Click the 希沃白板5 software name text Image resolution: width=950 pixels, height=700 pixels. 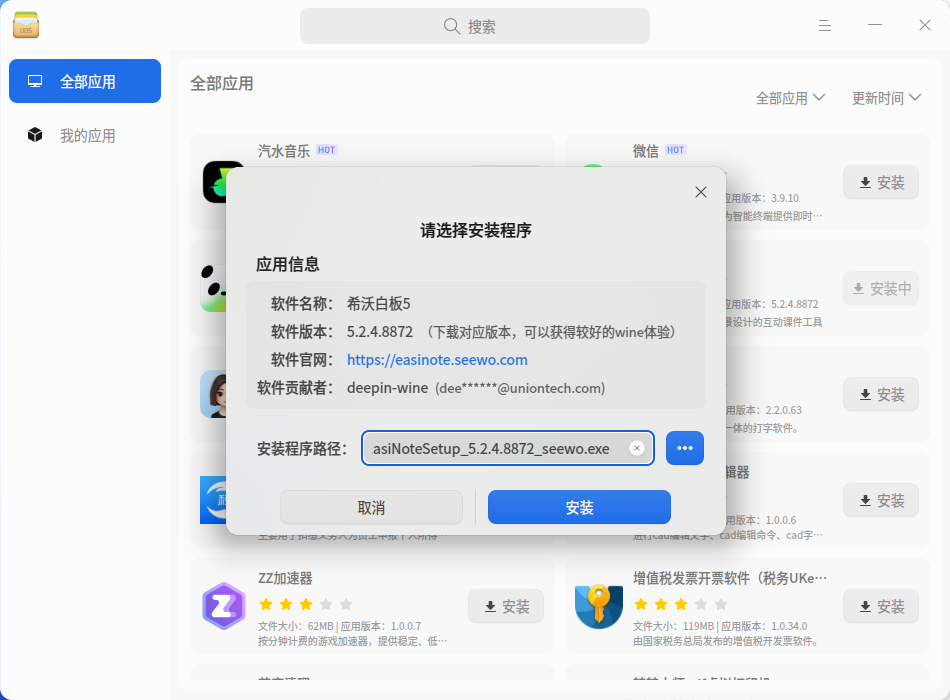click(x=379, y=304)
